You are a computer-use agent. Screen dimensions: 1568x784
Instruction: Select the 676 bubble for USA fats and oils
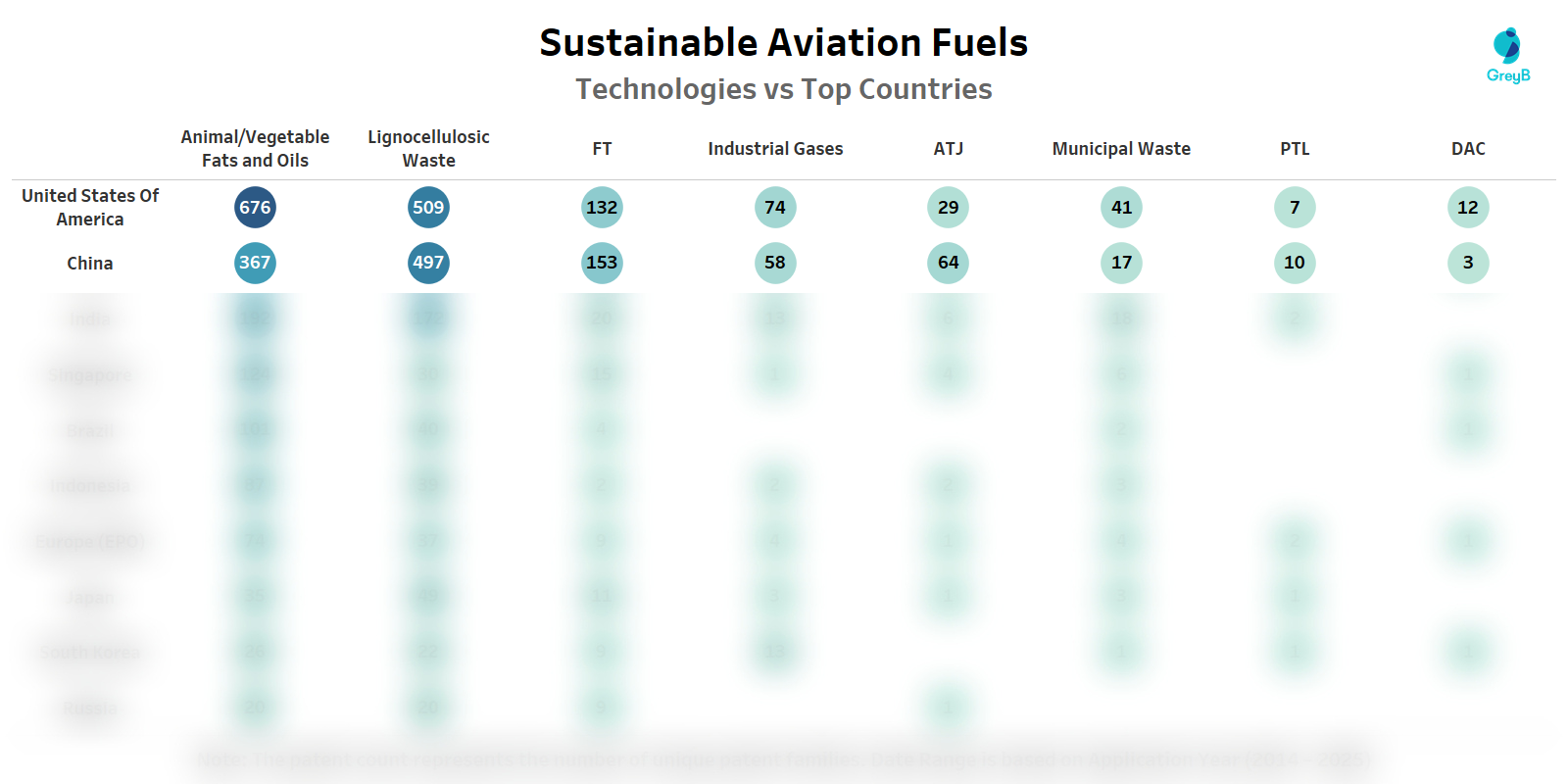coord(255,208)
